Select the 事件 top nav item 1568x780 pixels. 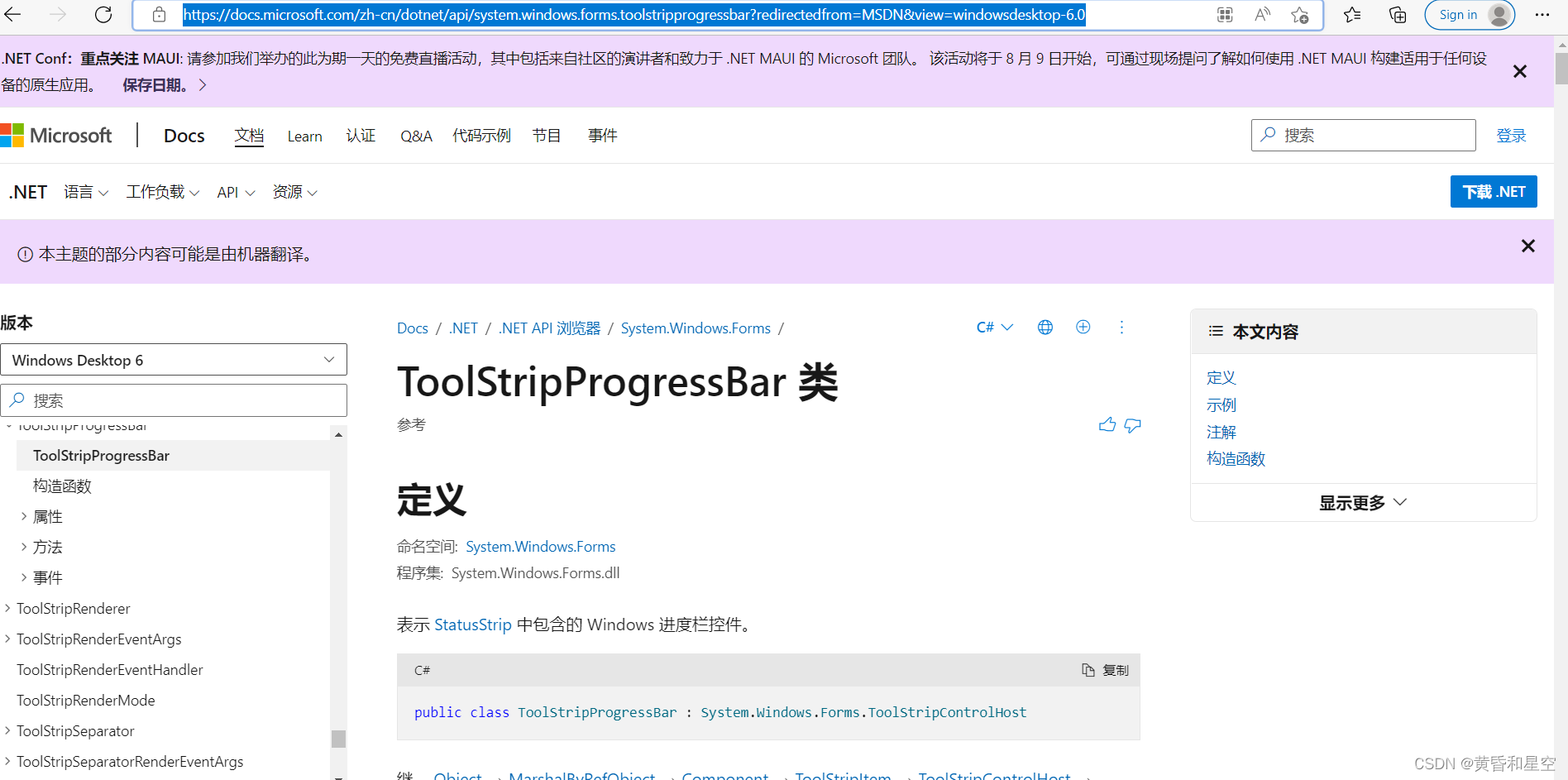coord(602,136)
